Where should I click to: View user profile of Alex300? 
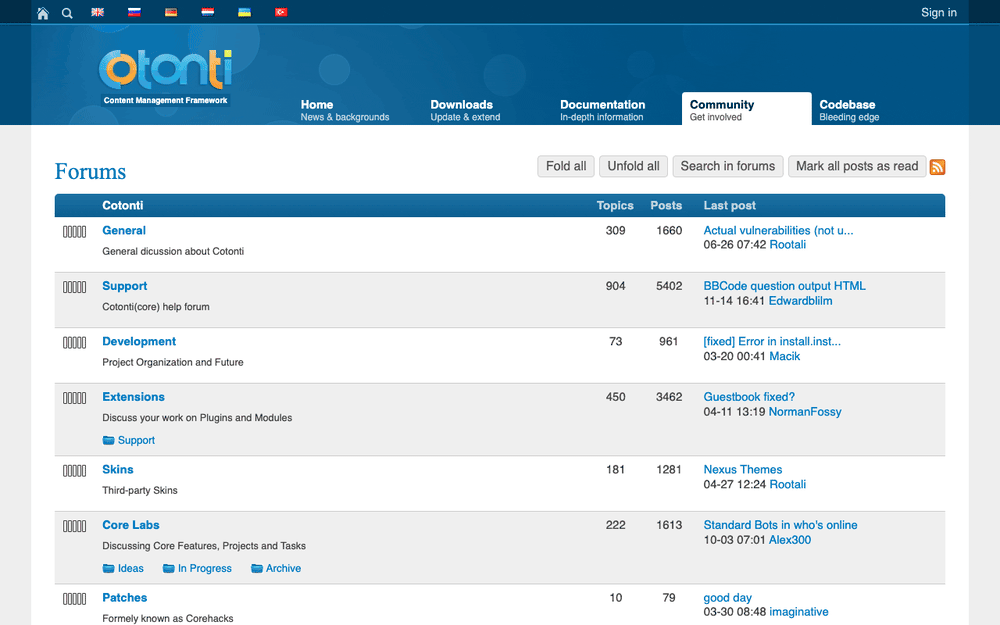point(790,540)
